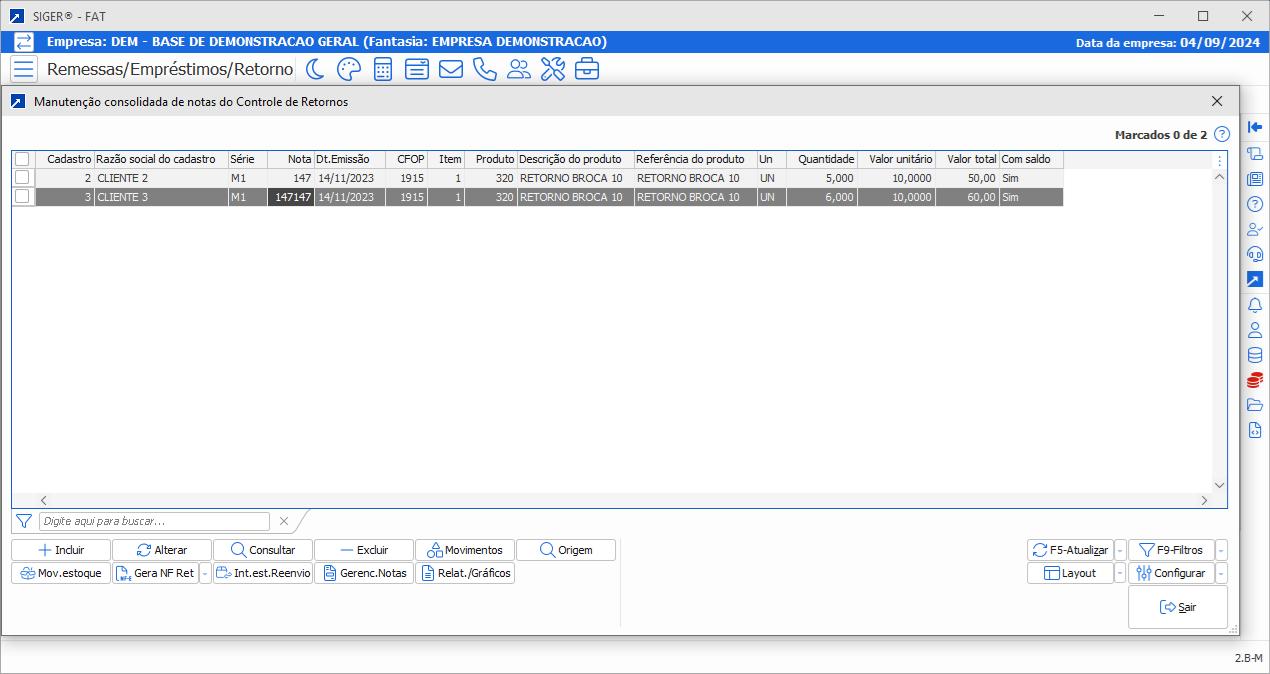This screenshot has width=1270, height=674.
Task: Open the calculator icon in top toolbar
Action: pyautogui.click(x=382, y=69)
